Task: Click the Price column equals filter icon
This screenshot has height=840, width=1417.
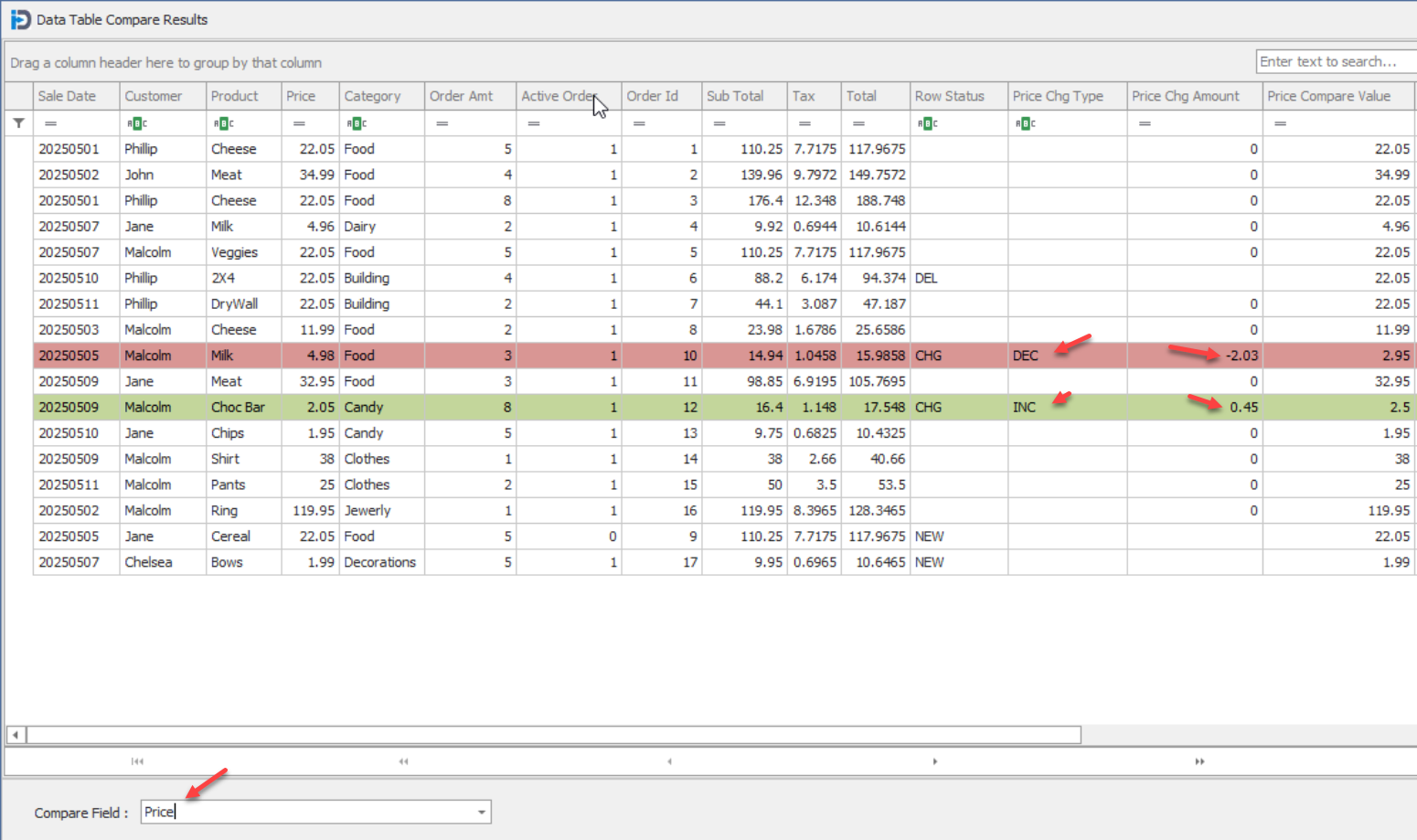Action: tap(299, 123)
